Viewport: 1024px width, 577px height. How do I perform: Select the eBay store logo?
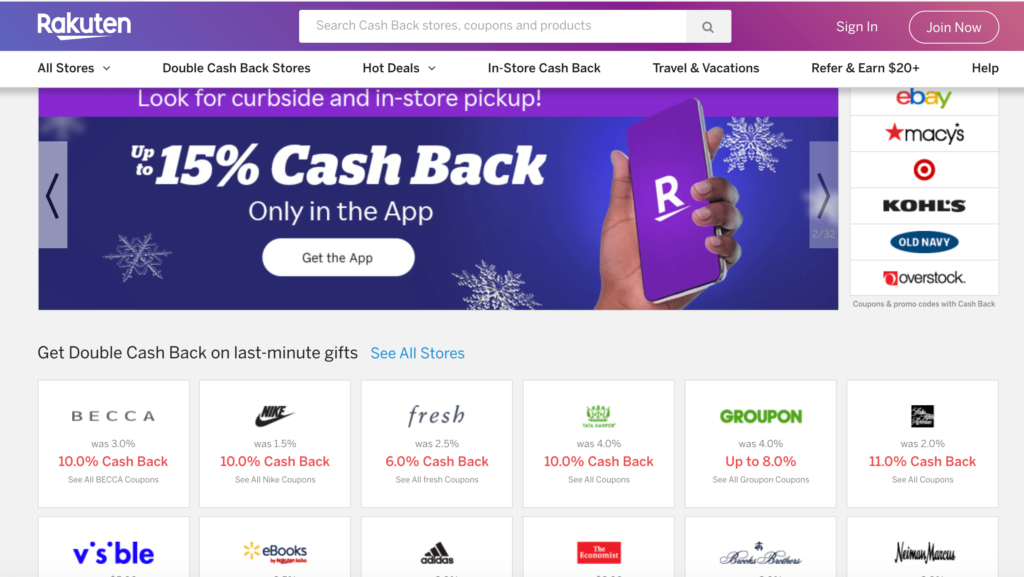(x=923, y=98)
